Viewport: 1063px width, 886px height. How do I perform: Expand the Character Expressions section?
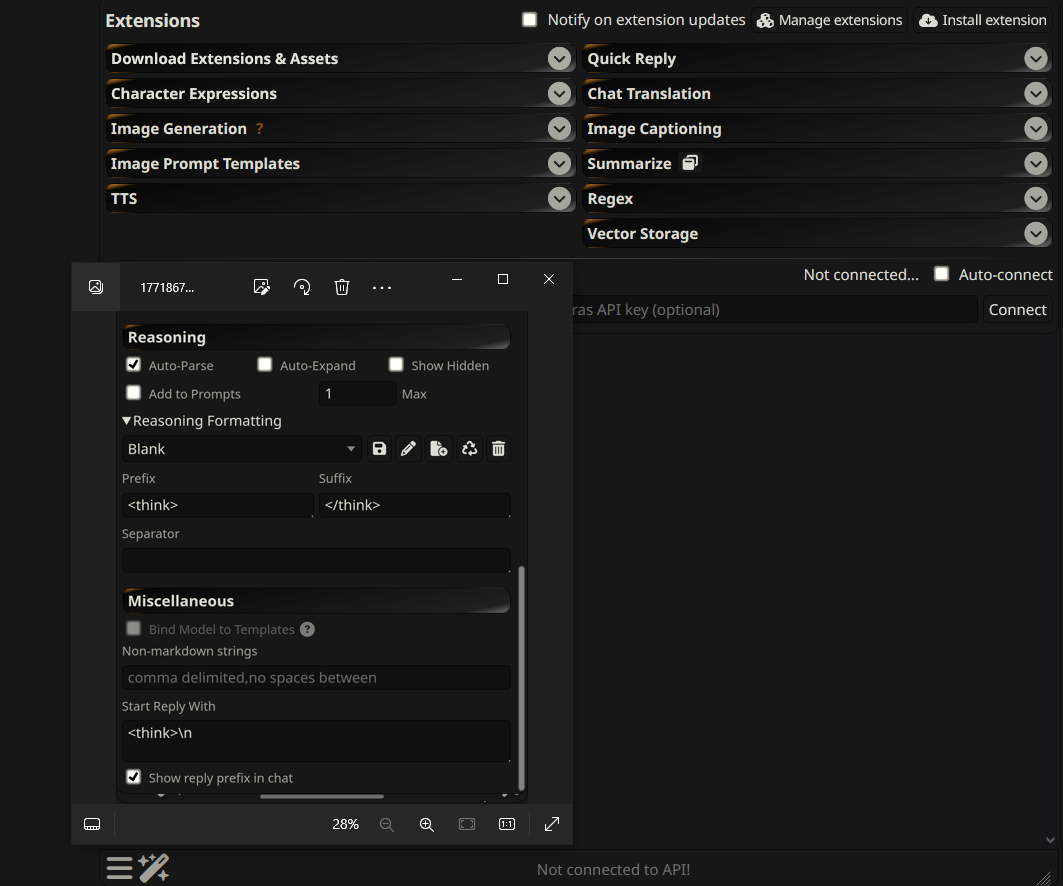559,94
